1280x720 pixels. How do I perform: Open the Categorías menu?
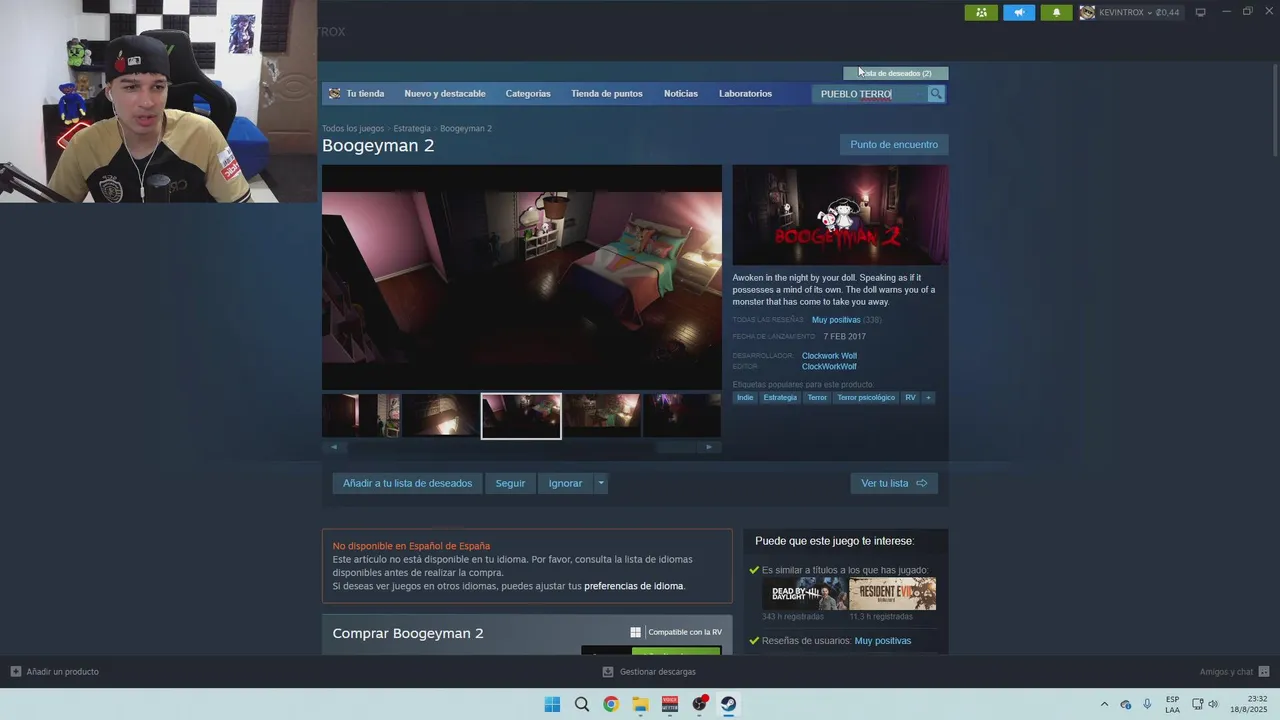point(528,93)
